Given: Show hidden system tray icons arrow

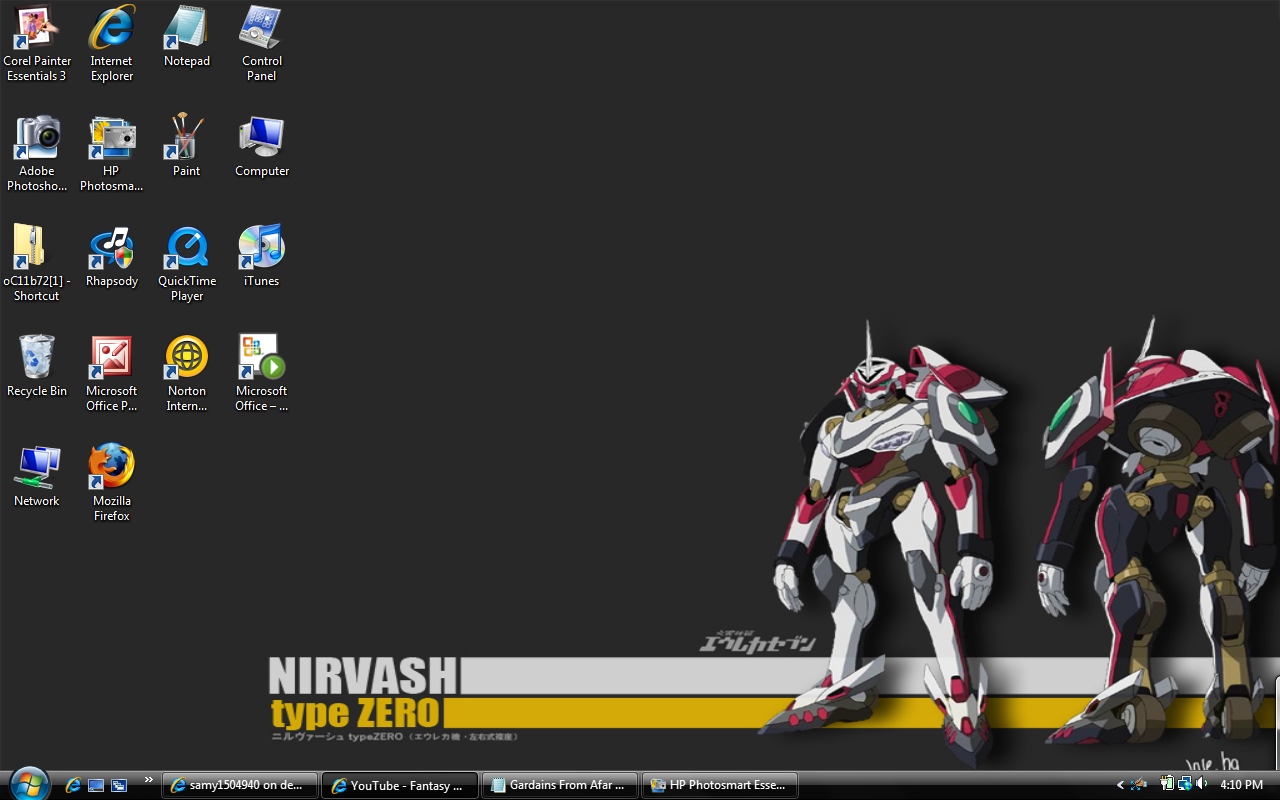Looking at the screenshot, I should point(1121,785).
